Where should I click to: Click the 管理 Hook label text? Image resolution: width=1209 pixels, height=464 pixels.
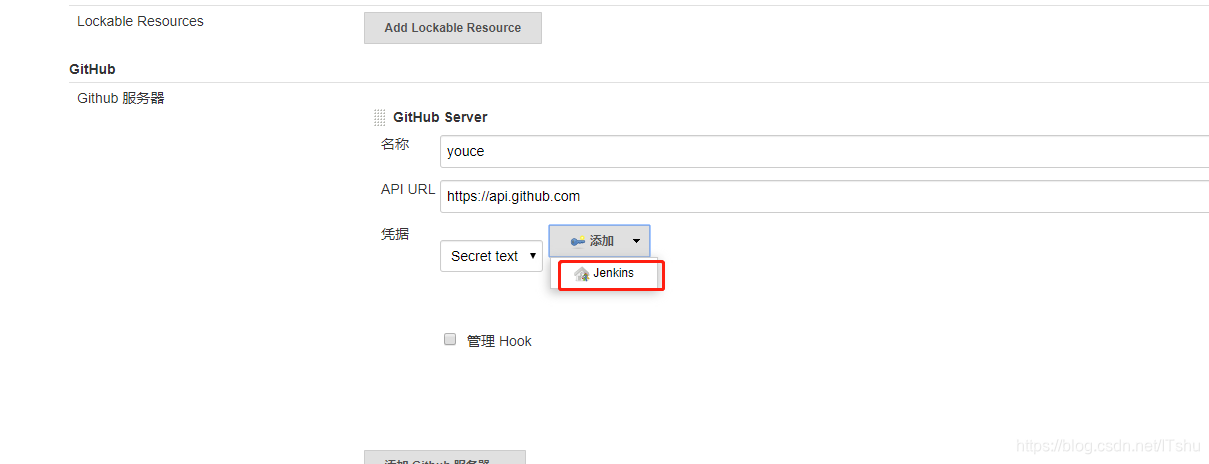[x=499, y=341]
